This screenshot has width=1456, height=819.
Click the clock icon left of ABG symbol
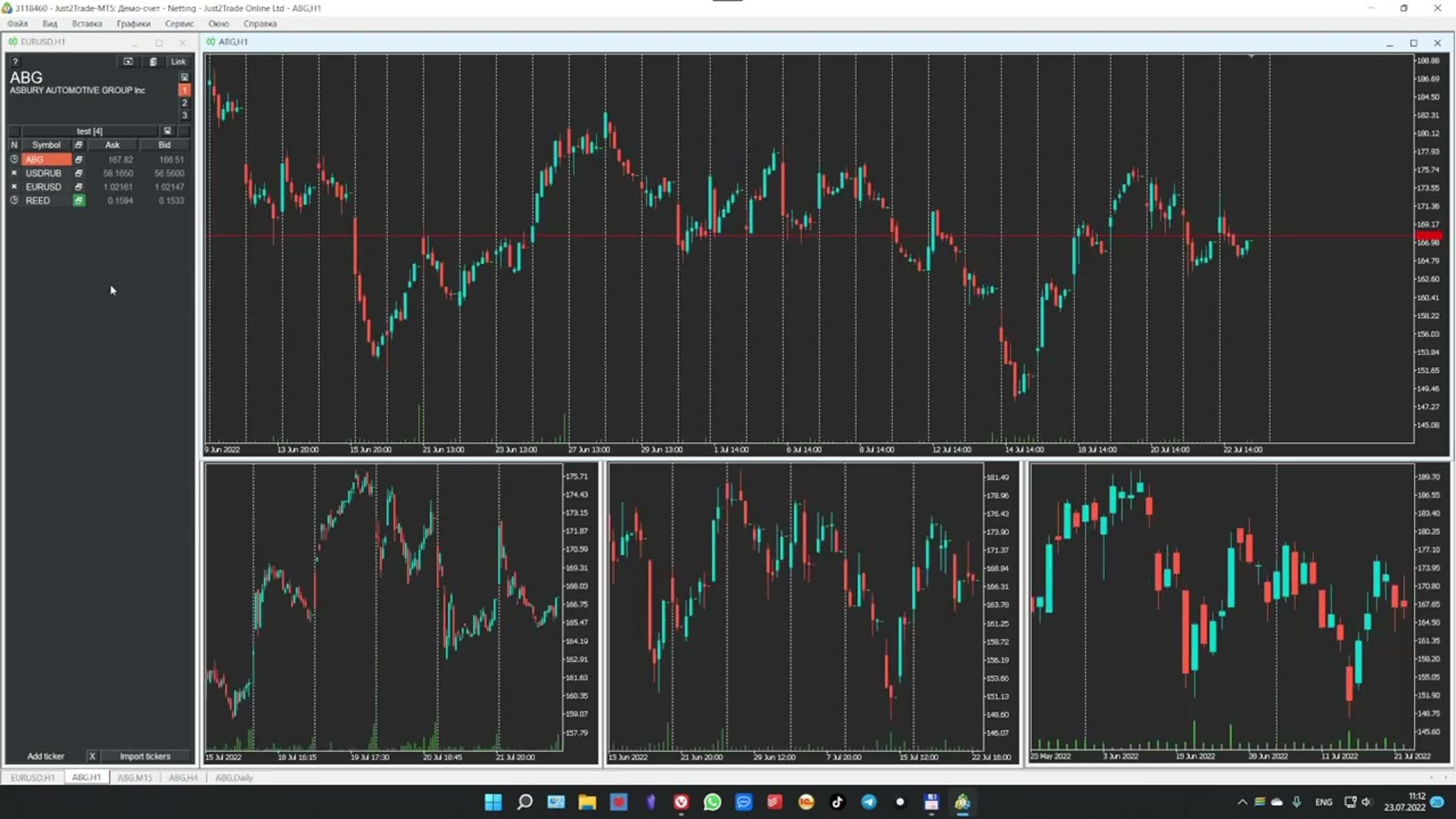pyautogui.click(x=14, y=159)
